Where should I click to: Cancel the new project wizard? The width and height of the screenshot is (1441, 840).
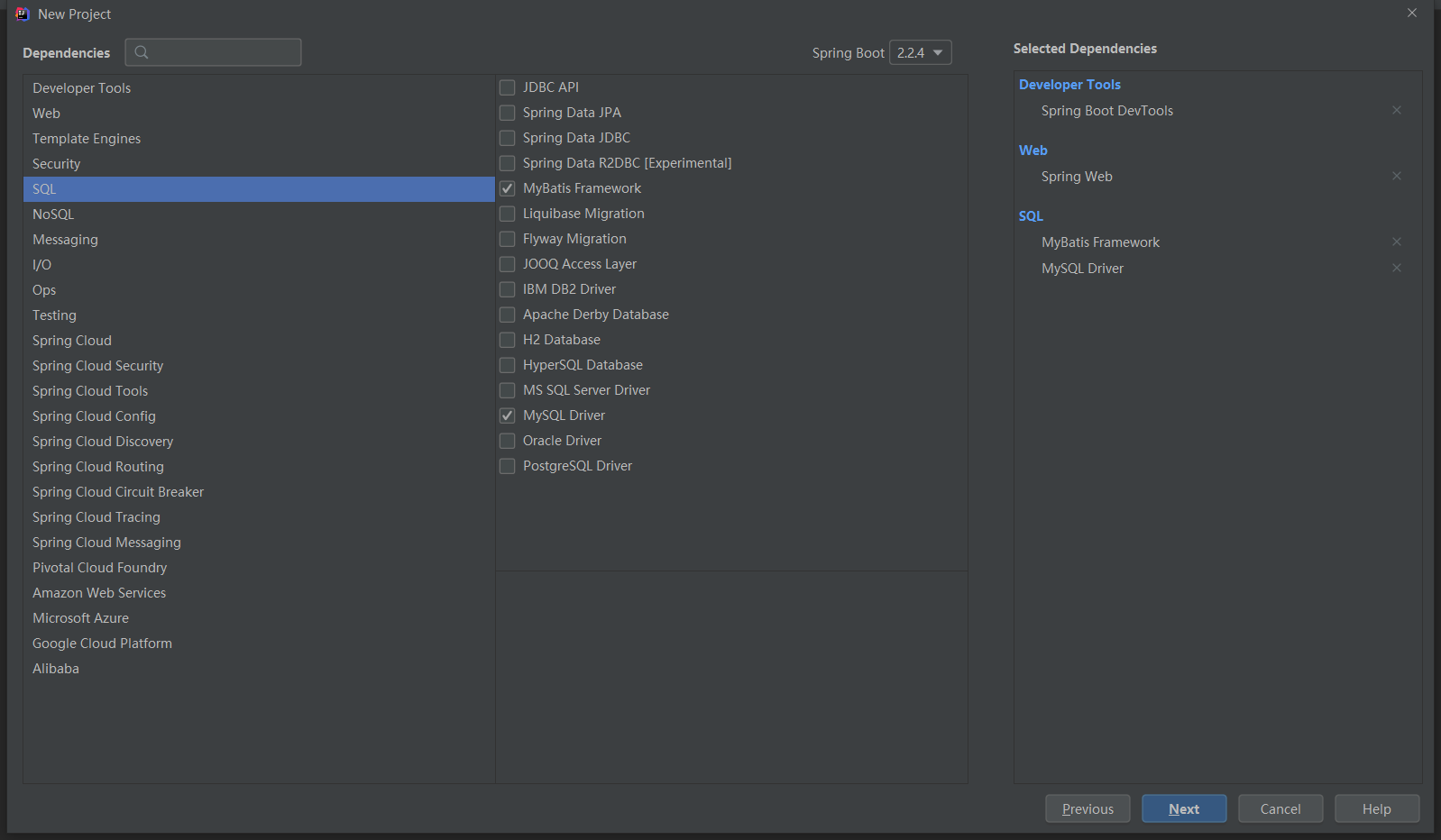tap(1280, 808)
